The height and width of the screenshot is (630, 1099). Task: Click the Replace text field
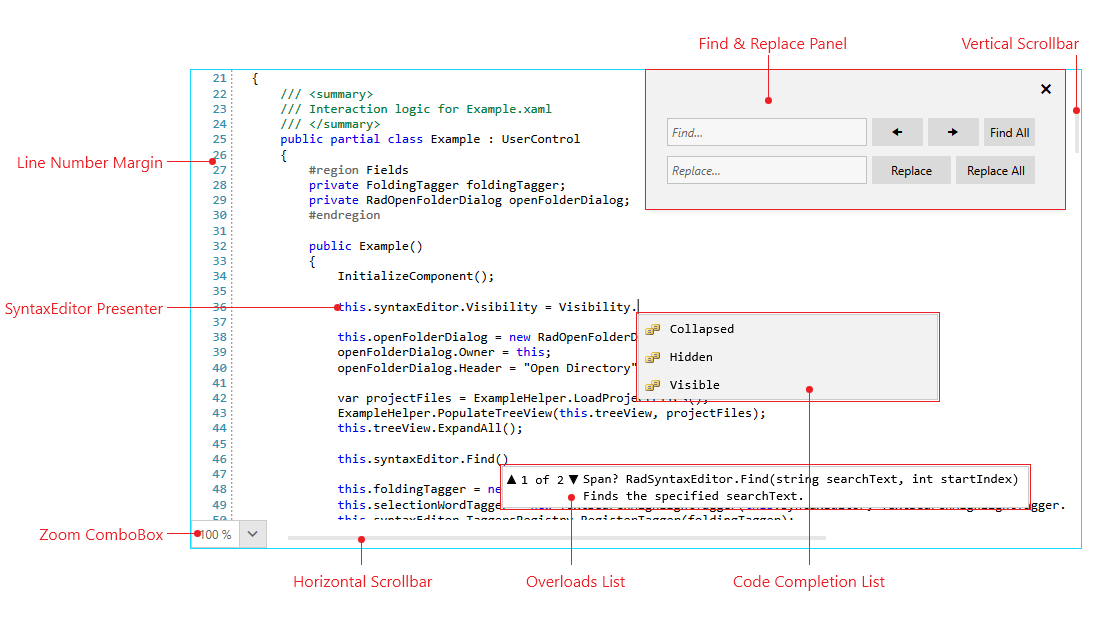point(766,169)
